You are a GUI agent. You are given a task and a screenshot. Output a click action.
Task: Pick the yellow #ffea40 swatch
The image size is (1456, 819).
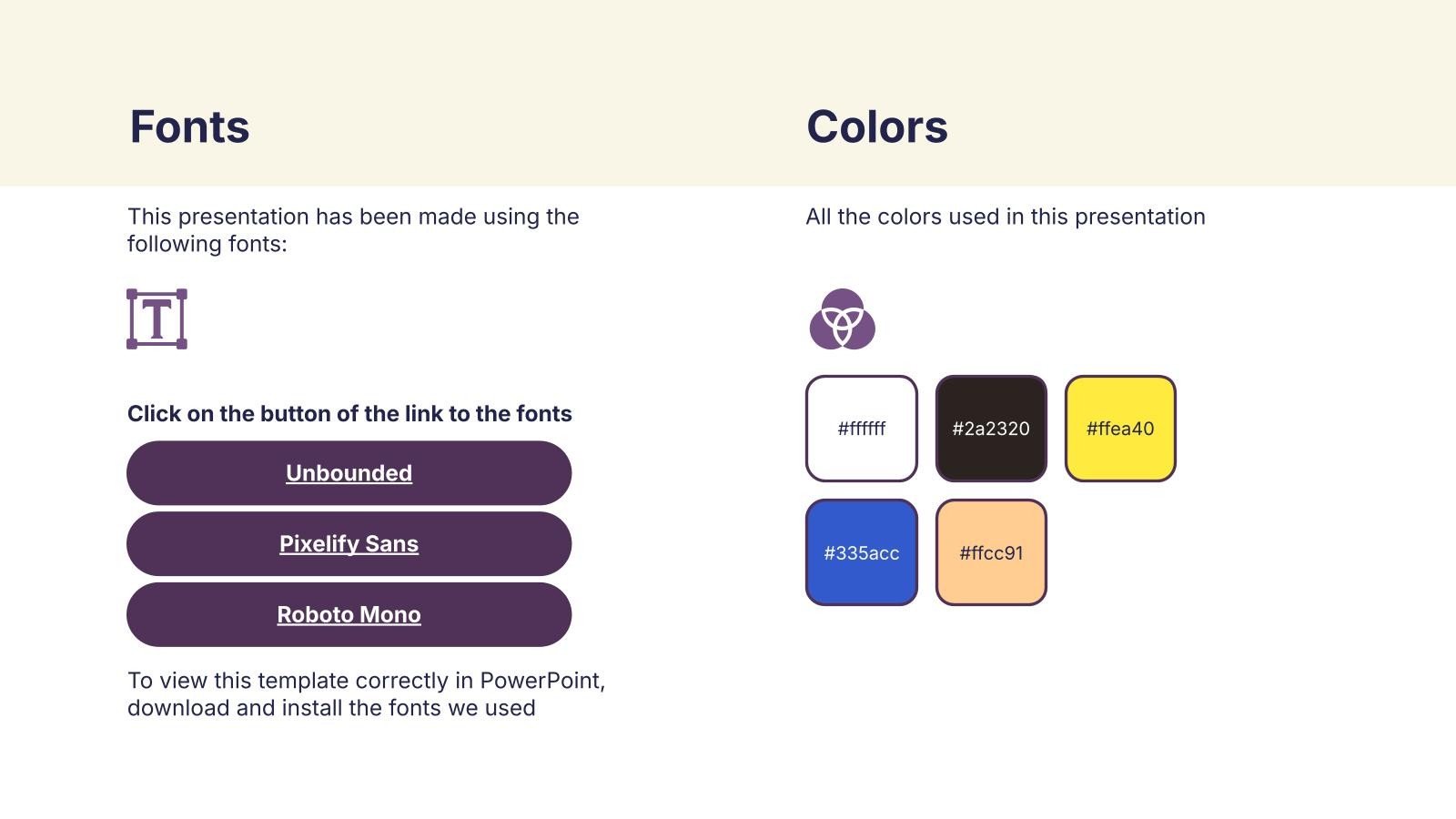point(1120,429)
